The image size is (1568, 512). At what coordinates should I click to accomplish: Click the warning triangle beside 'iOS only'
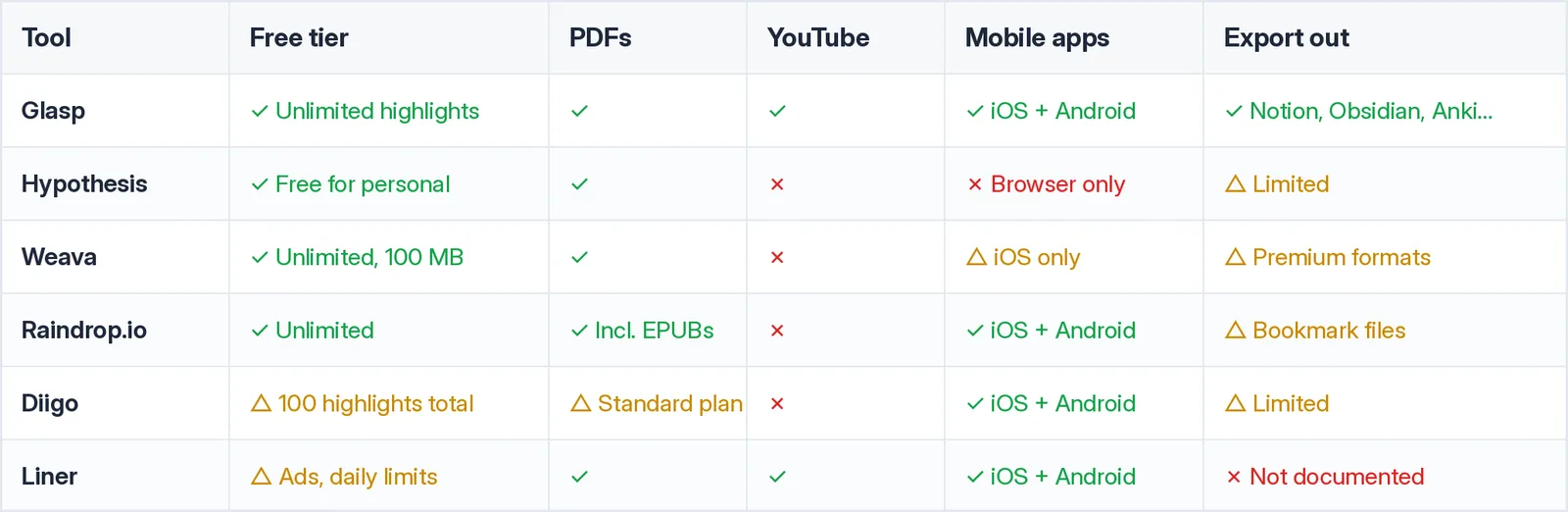976,257
